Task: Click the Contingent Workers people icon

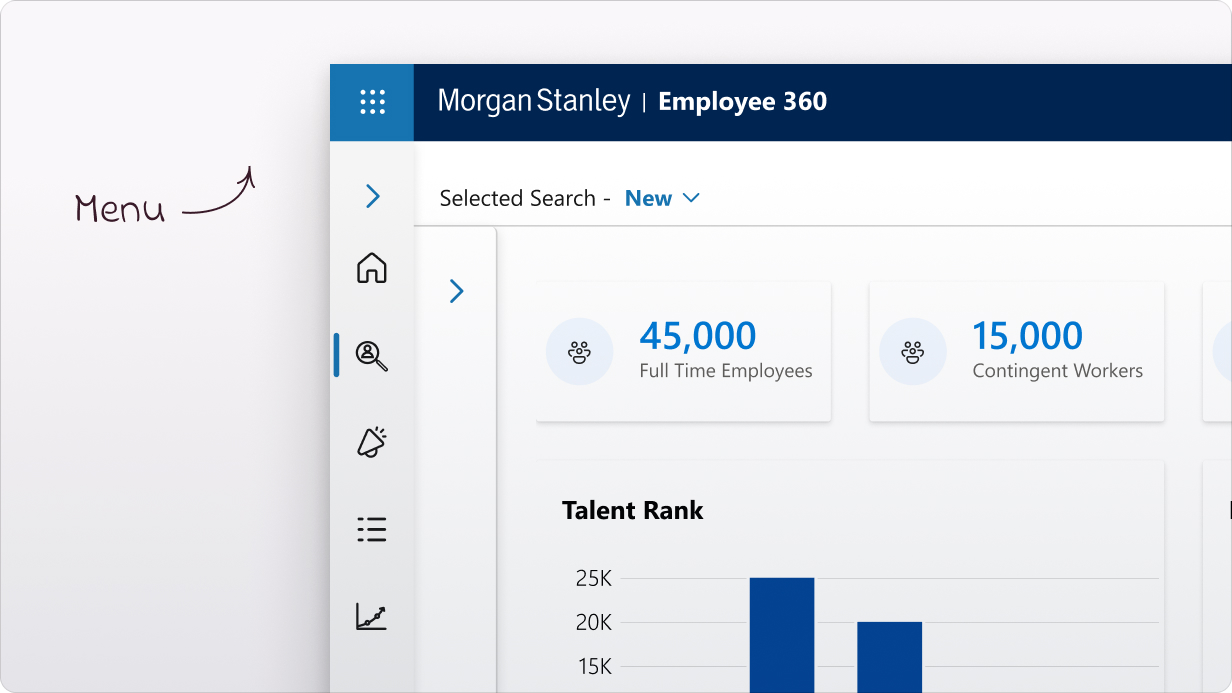Action: click(x=912, y=352)
